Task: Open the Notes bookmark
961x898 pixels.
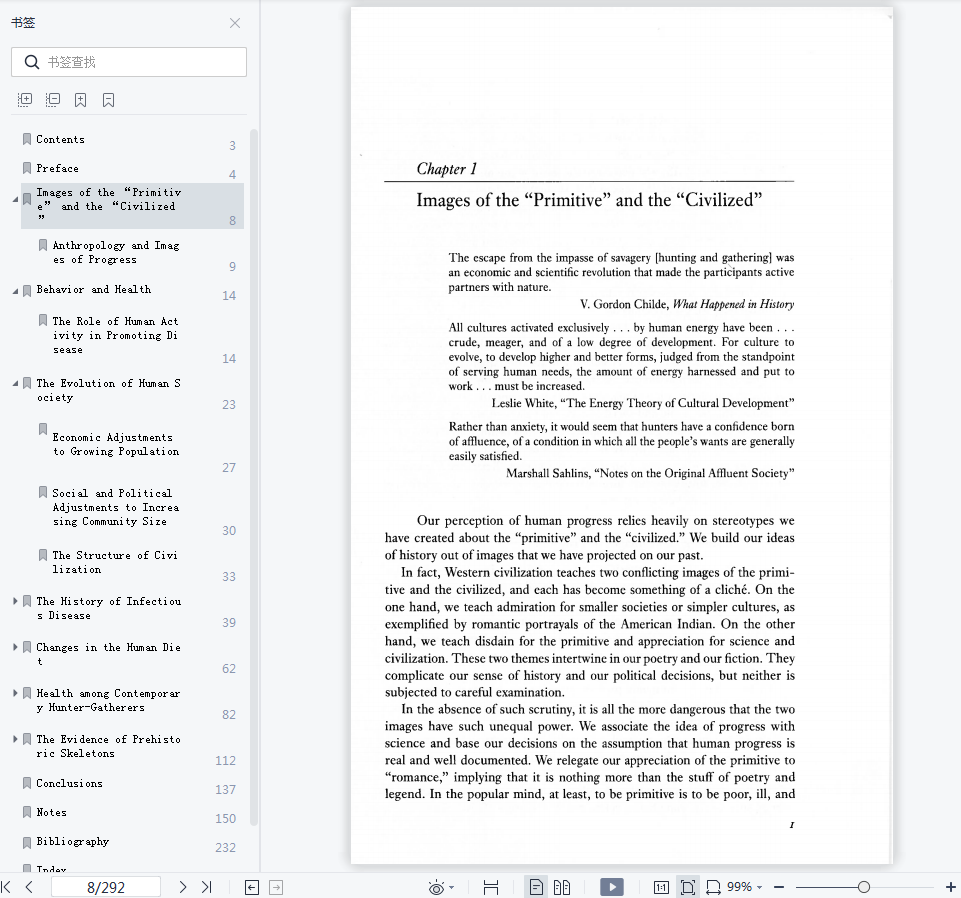Action: [x=51, y=812]
